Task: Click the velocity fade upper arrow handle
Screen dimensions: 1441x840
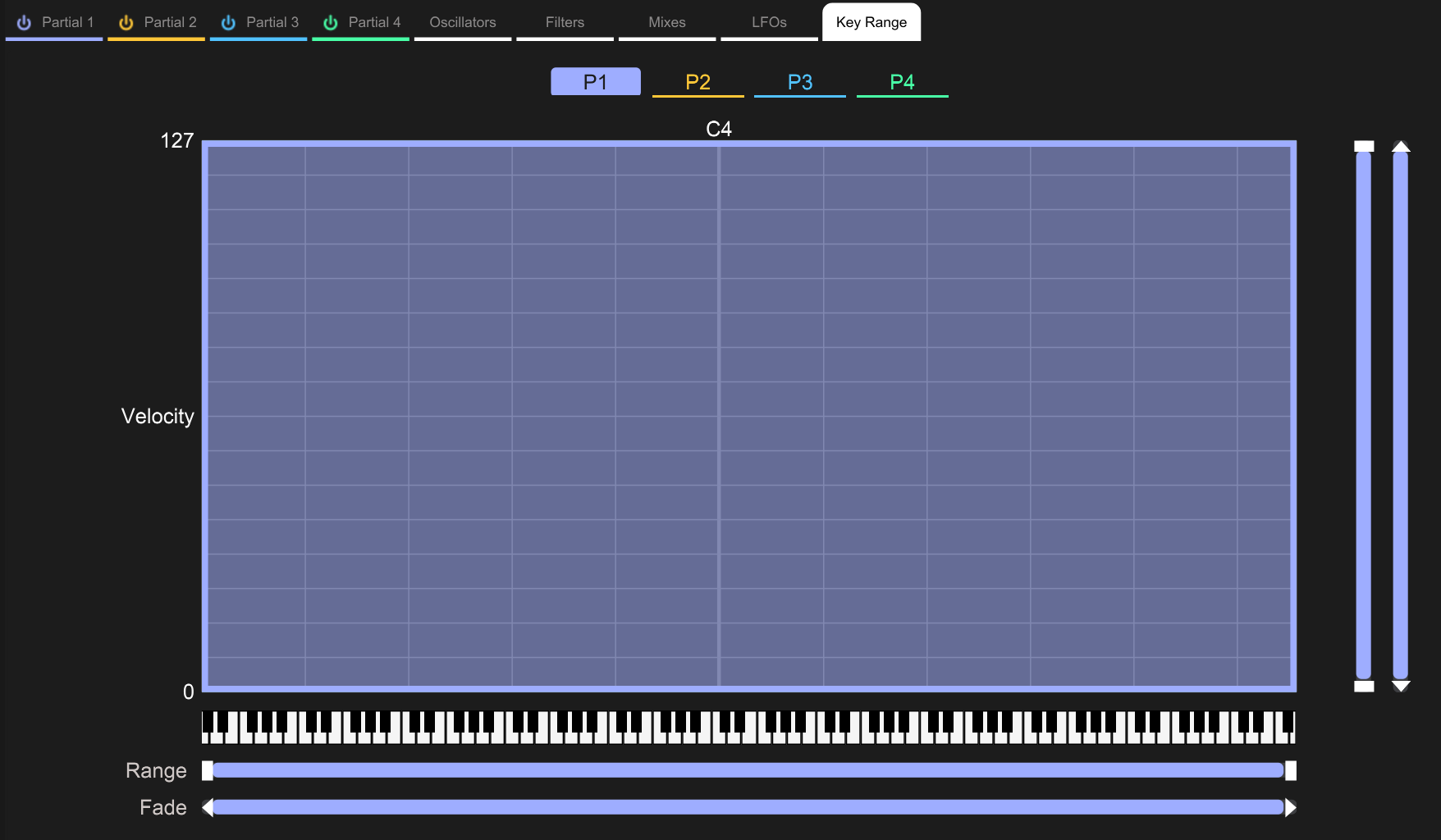Action: (x=1401, y=146)
